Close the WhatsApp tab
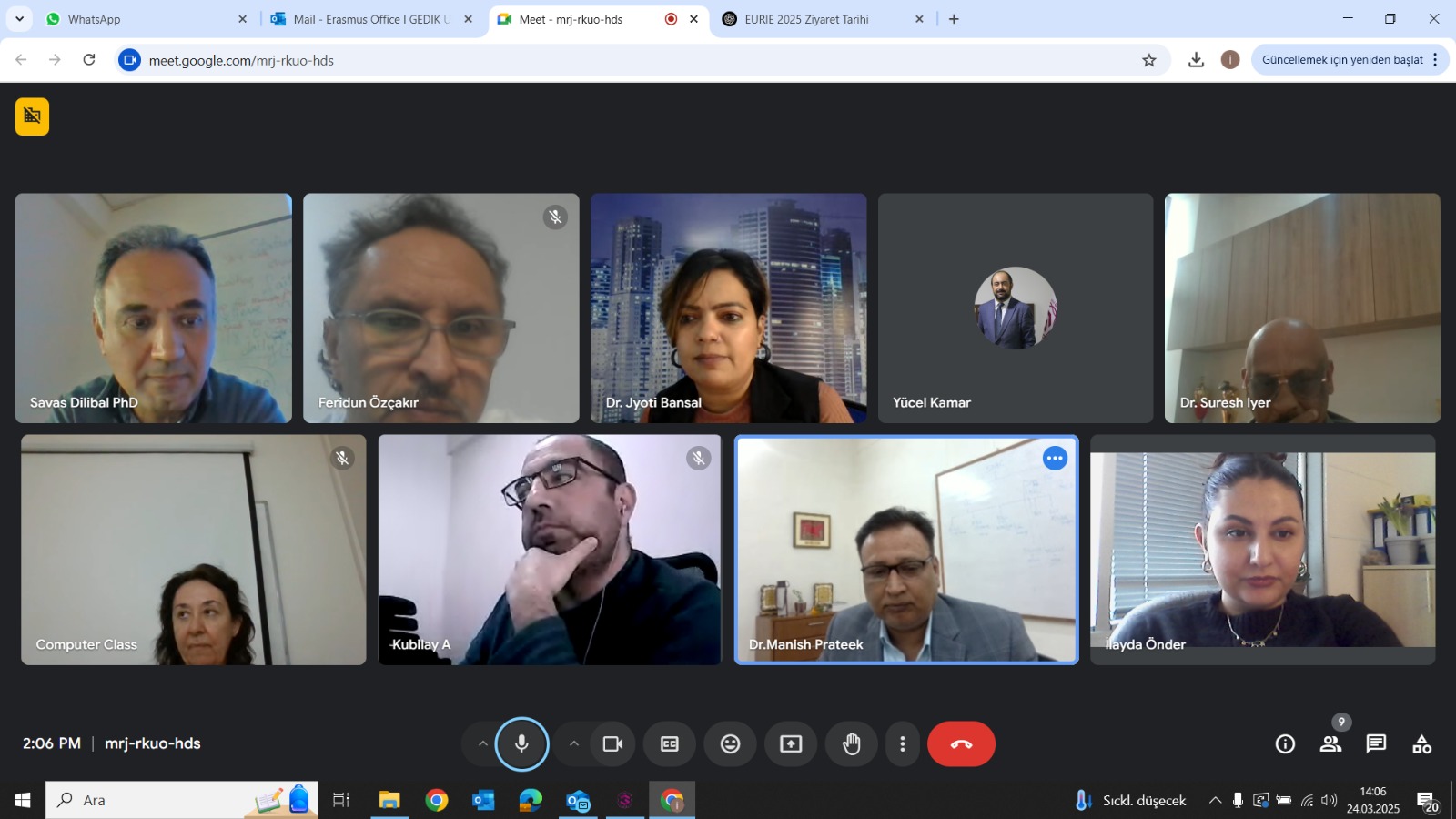The height and width of the screenshot is (819, 1456). 242,19
